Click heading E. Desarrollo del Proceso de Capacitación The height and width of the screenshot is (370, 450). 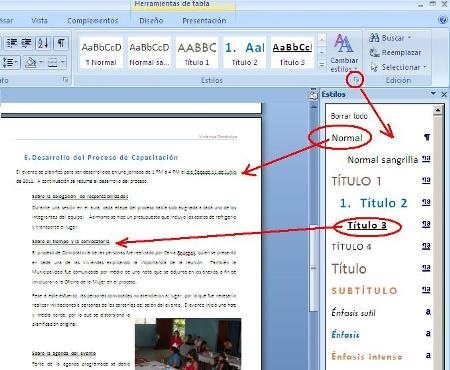101,157
